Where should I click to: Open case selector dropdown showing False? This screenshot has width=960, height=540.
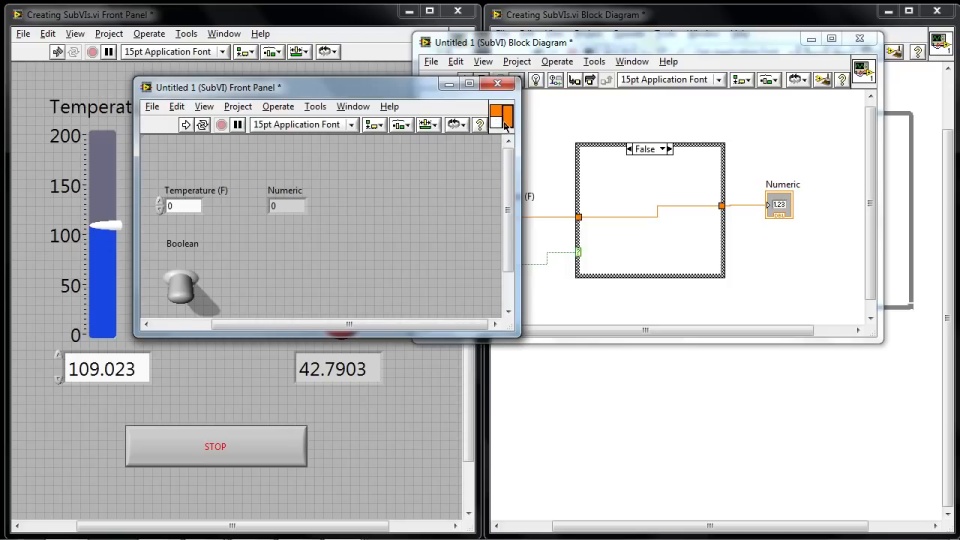point(650,149)
